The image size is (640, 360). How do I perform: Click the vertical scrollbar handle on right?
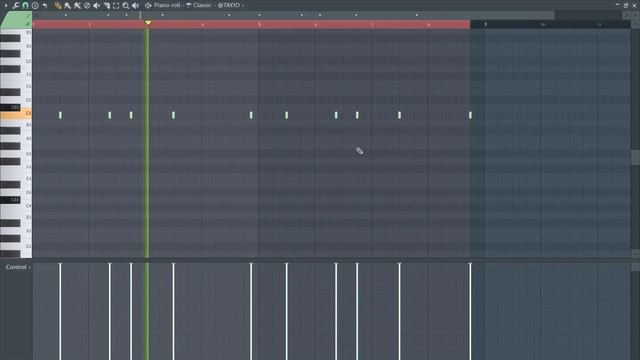[x=636, y=157]
